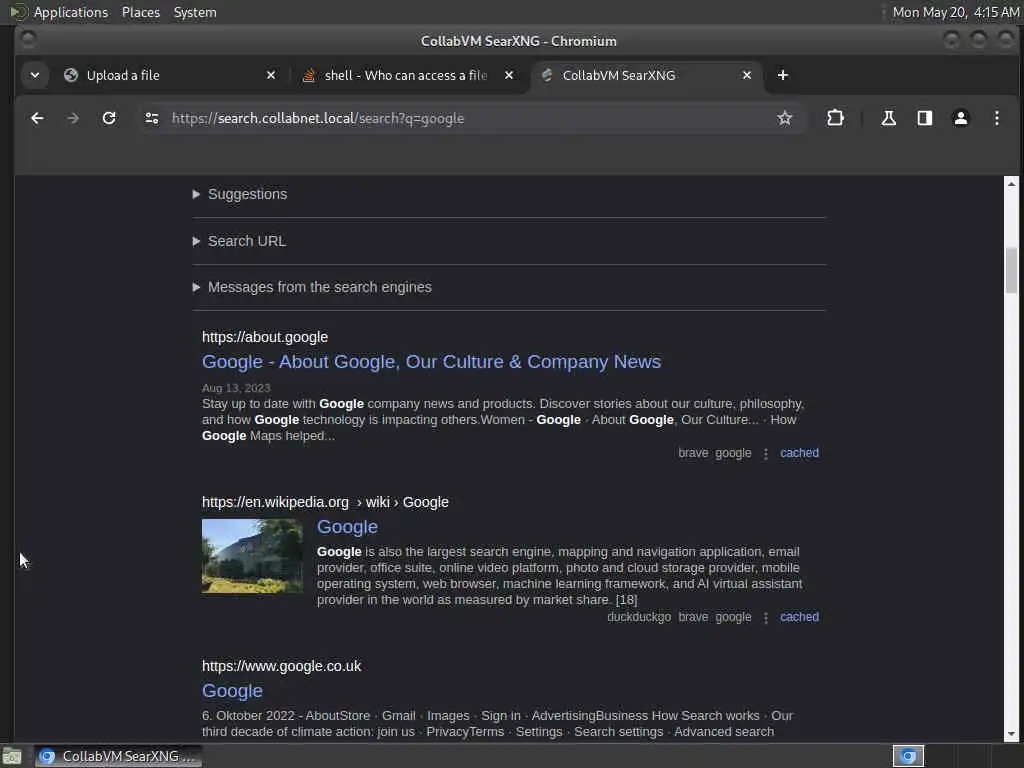Image resolution: width=1024 pixels, height=768 pixels.
Task: Click the forward navigation arrow
Action: click(x=73, y=118)
